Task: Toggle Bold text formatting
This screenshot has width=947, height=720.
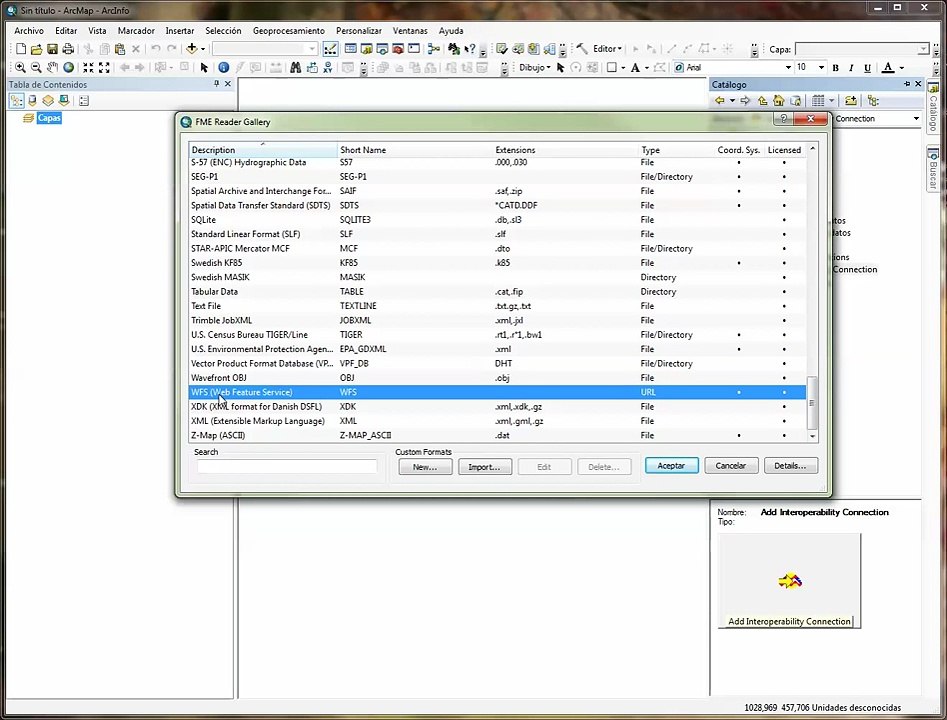Action: point(835,68)
